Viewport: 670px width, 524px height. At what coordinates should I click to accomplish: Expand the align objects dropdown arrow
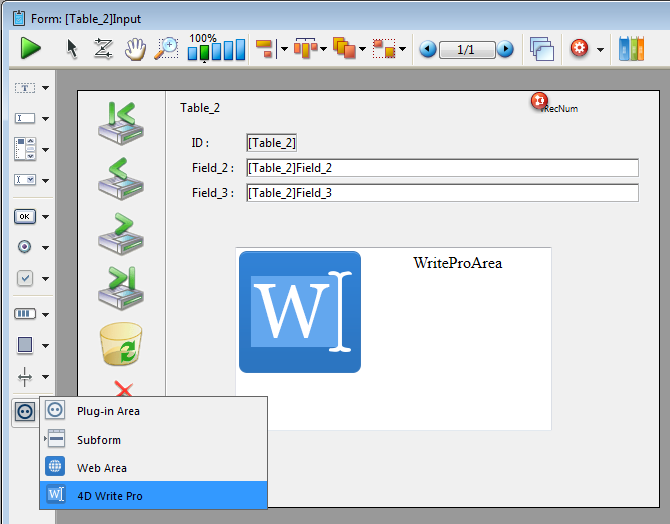(284, 49)
